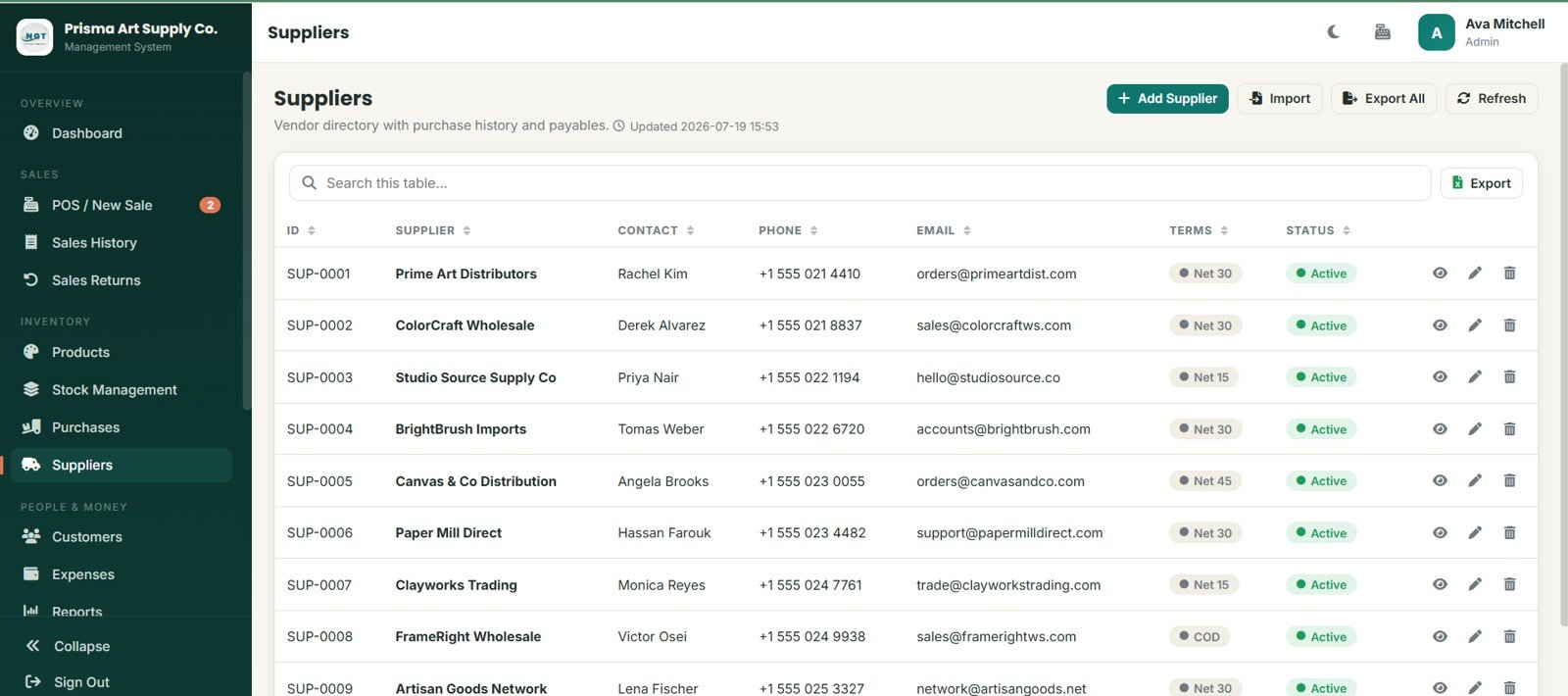Screen dimensions: 1568x696
Task: Refresh the suppliers list
Action: click(x=1492, y=98)
